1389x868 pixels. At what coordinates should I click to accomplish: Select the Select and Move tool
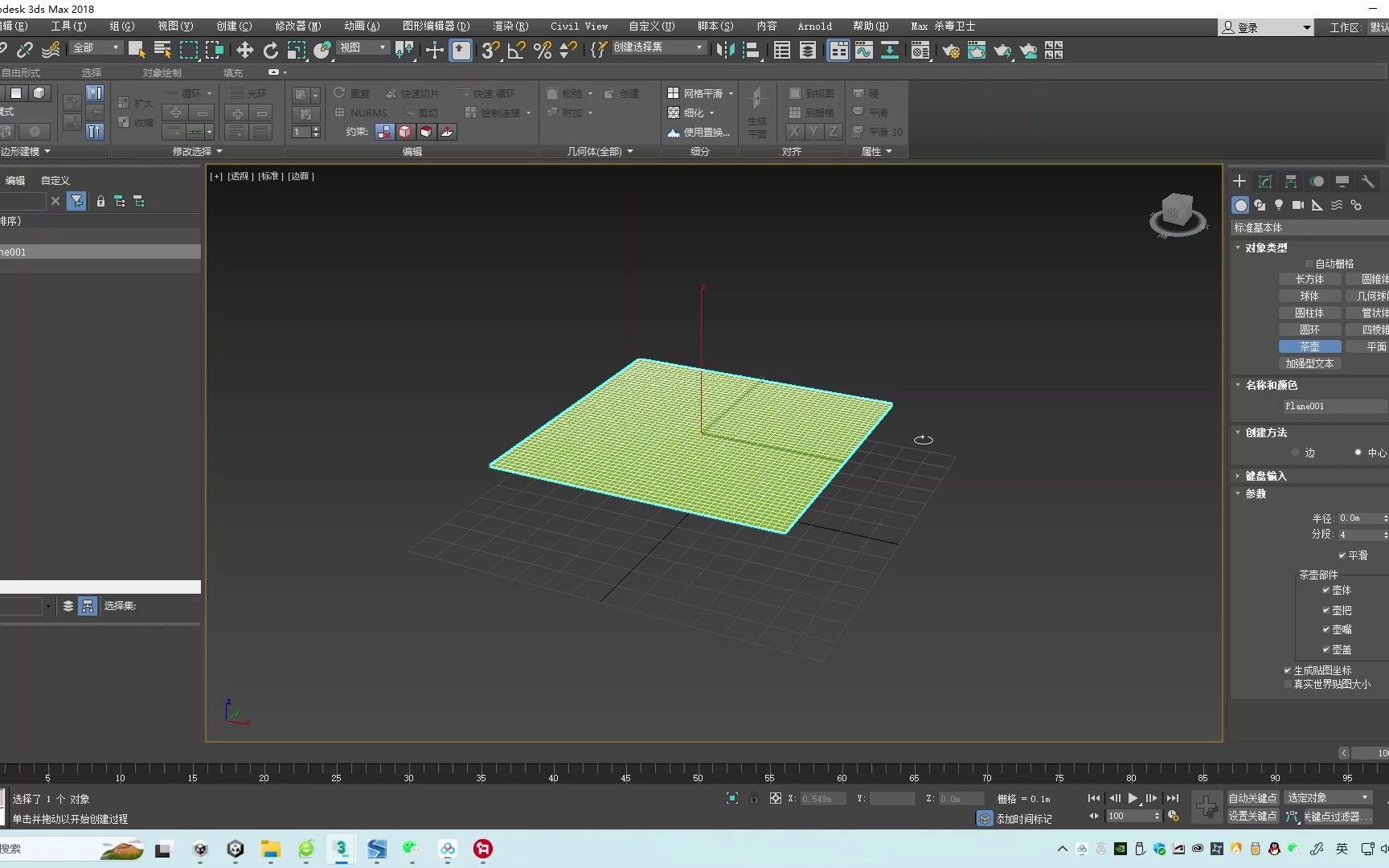click(x=244, y=50)
